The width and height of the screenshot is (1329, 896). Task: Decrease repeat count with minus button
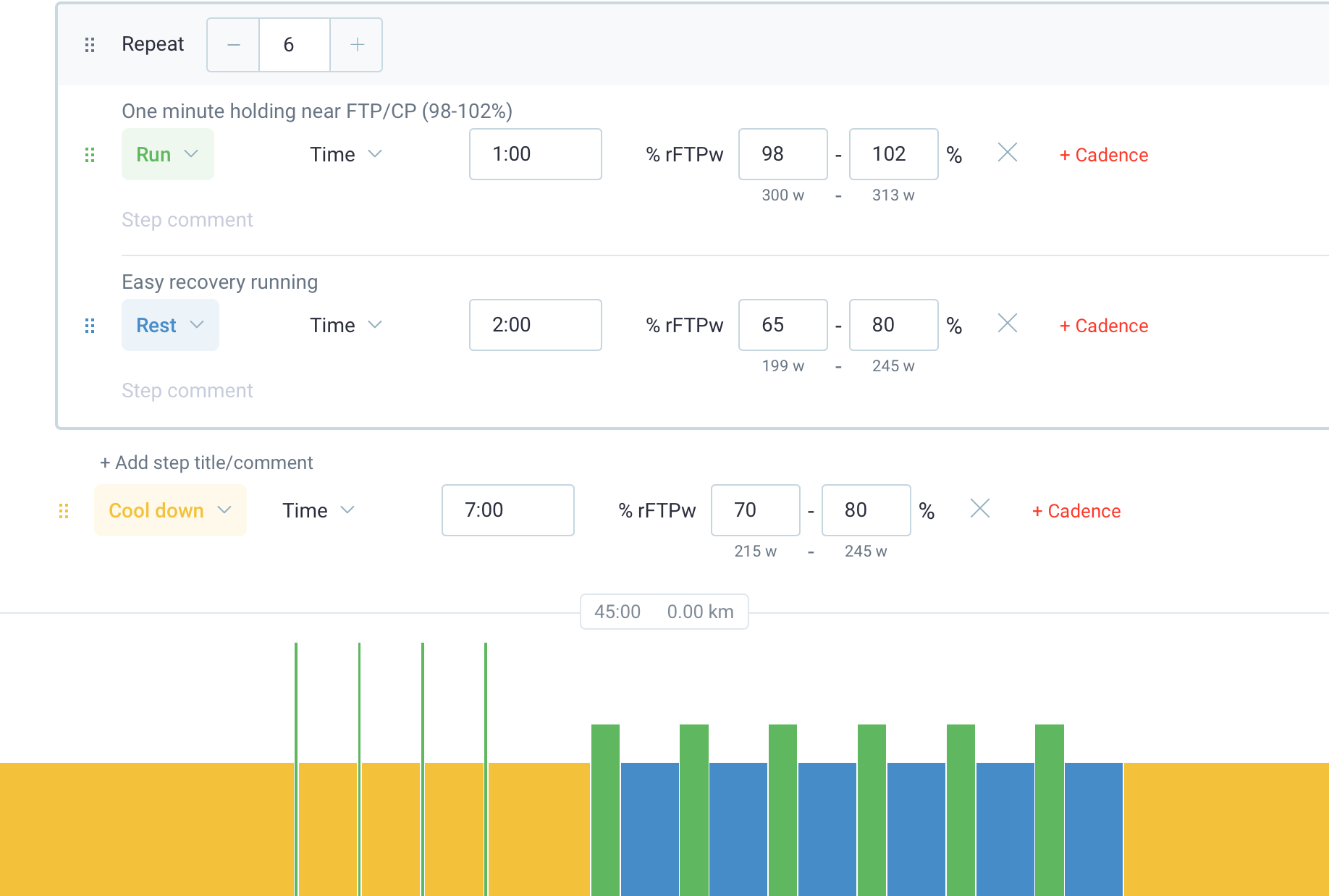point(233,45)
